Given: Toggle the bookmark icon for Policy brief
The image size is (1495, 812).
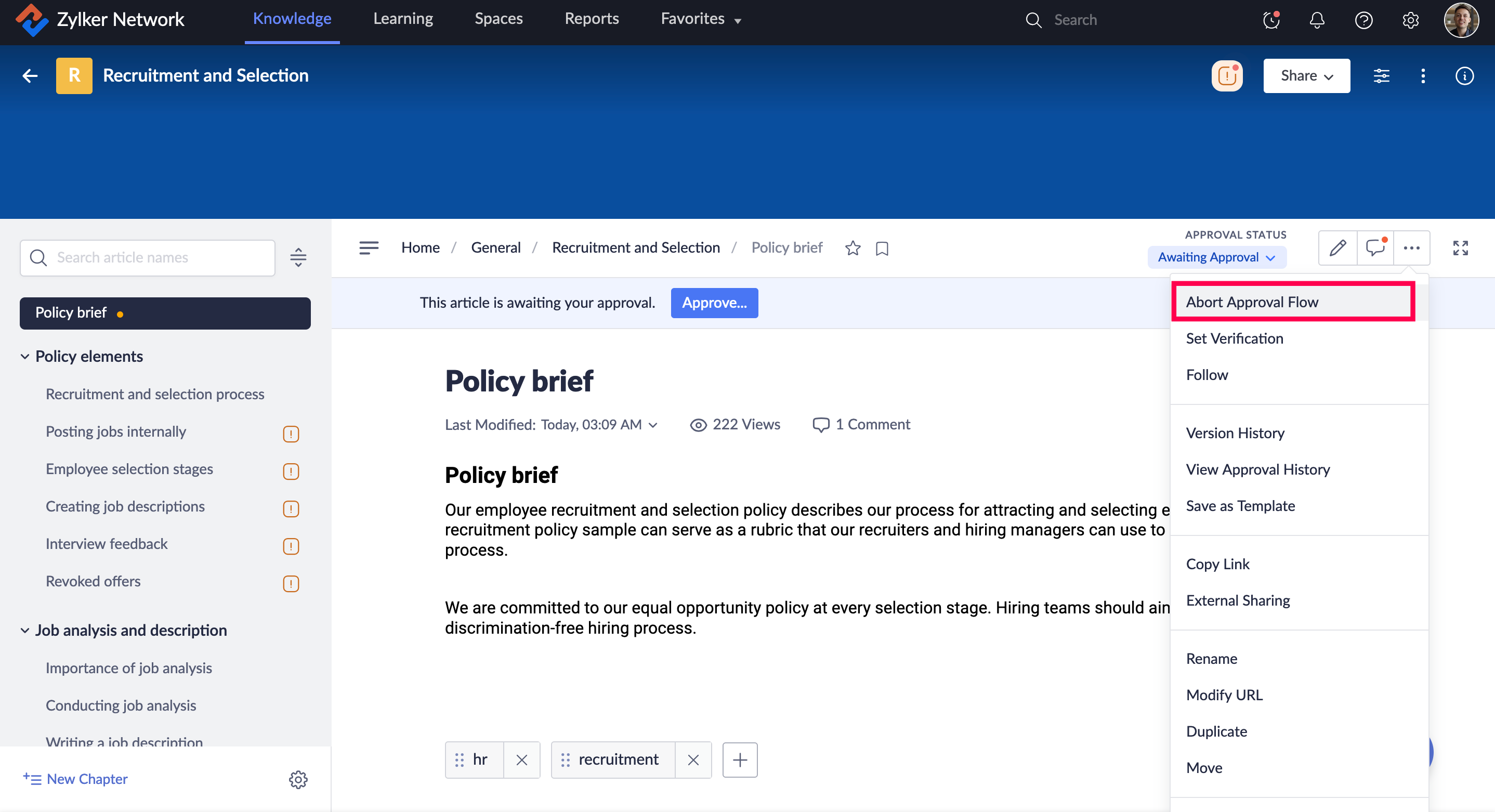Looking at the screenshot, I should point(882,248).
